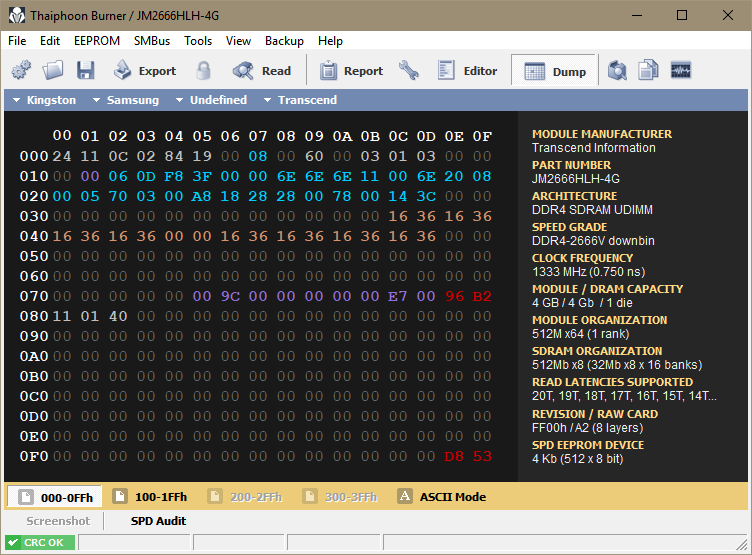Select the 200-2FFh page tab
752x555 pixels.
click(x=245, y=496)
